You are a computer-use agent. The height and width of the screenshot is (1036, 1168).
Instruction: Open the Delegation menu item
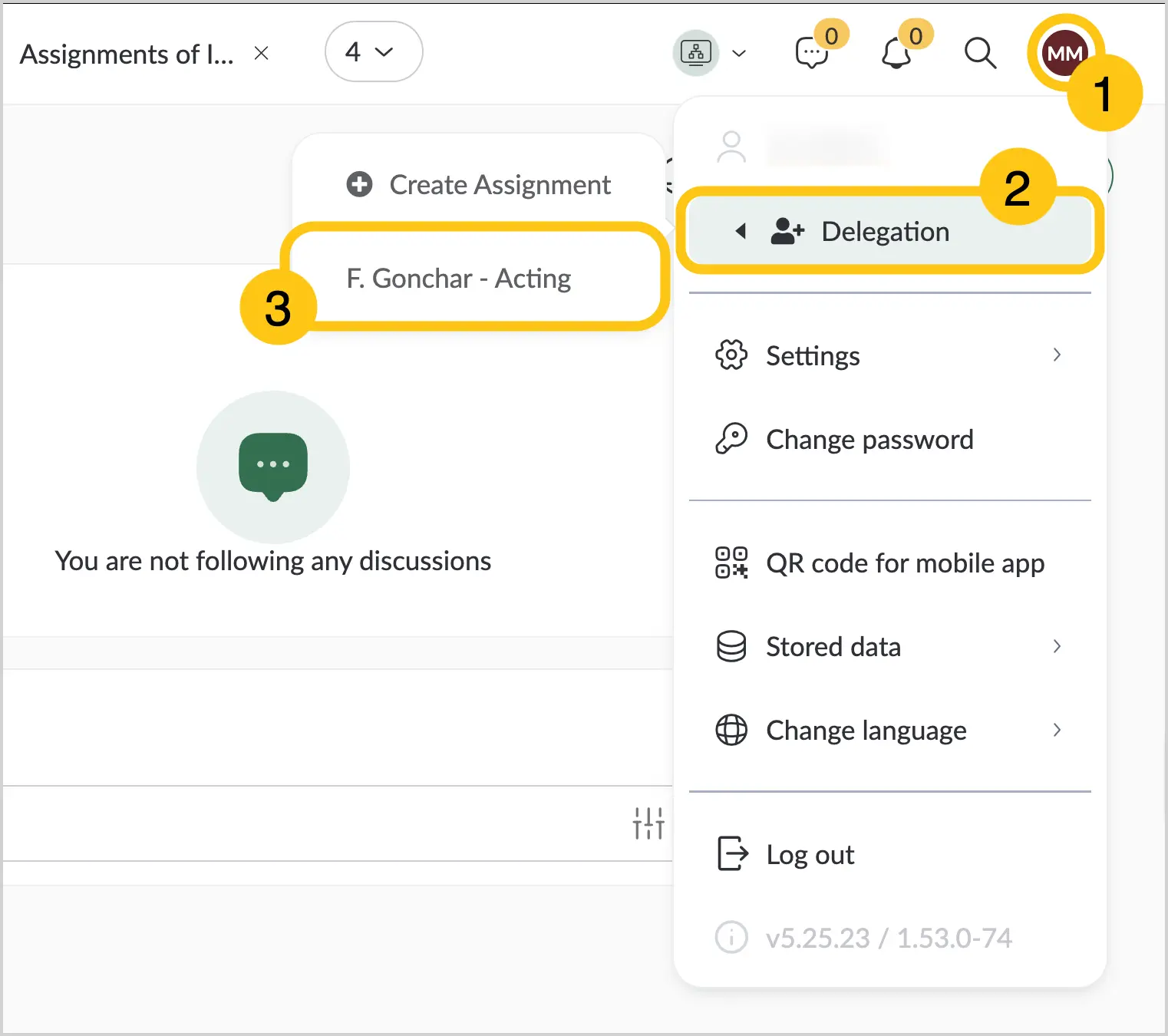tap(890, 231)
